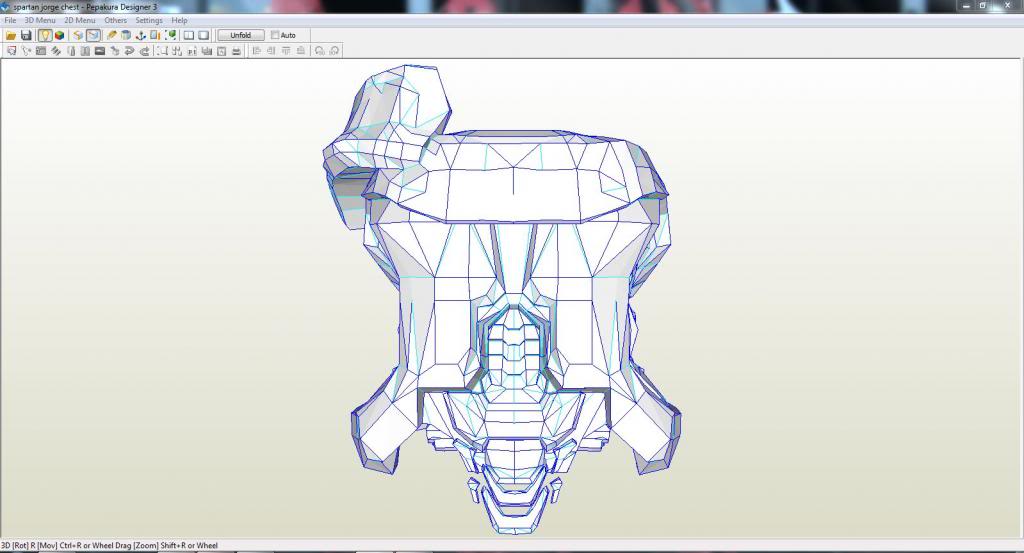Click the panel icon with the orange bar
This screenshot has height=553, width=1024.
(155, 35)
